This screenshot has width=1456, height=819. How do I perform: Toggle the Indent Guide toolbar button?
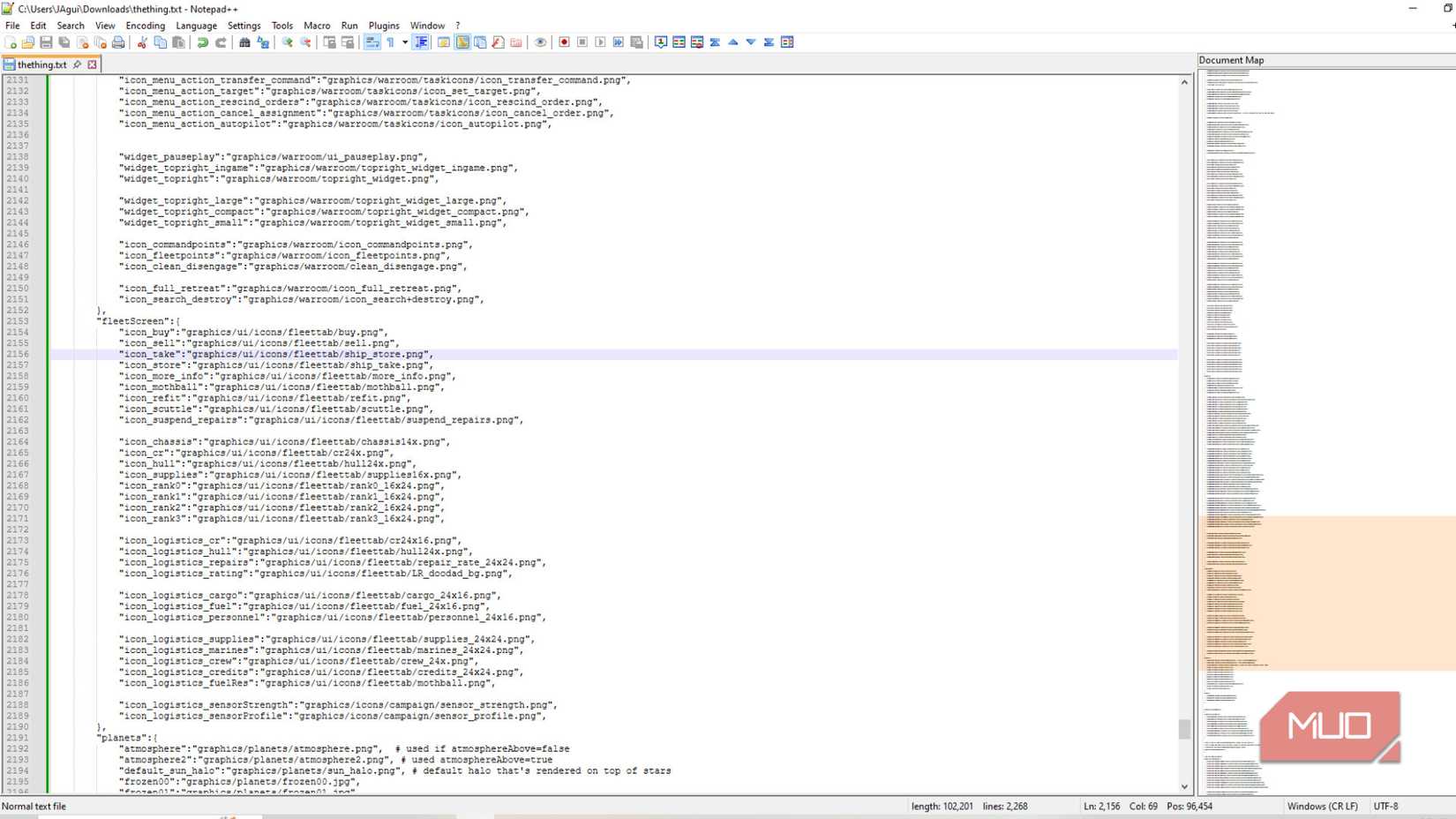pyautogui.click(x=421, y=42)
